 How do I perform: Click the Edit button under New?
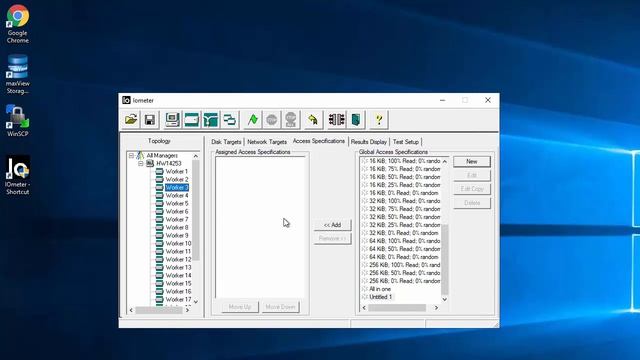coord(472,176)
